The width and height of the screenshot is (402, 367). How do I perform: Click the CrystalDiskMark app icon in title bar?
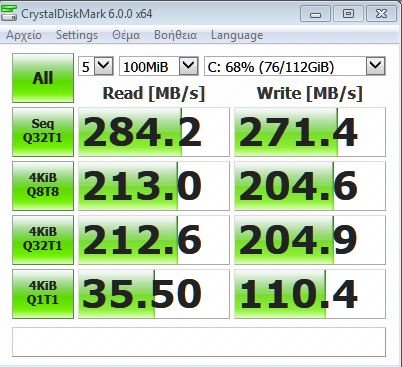(x=9, y=13)
